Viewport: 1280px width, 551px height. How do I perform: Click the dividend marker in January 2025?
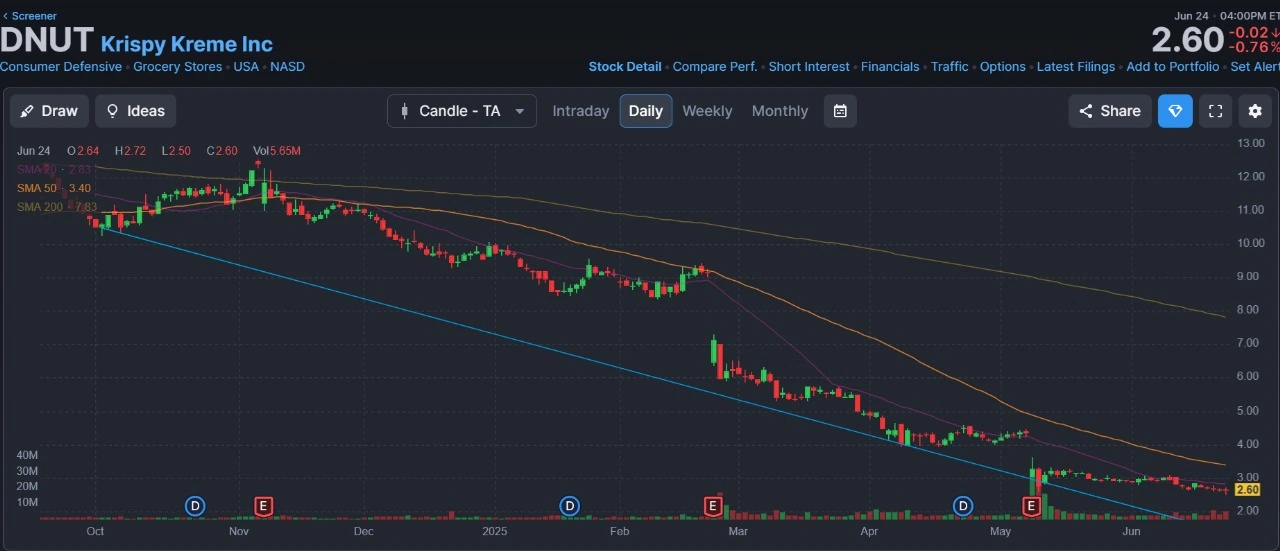[x=570, y=506]
